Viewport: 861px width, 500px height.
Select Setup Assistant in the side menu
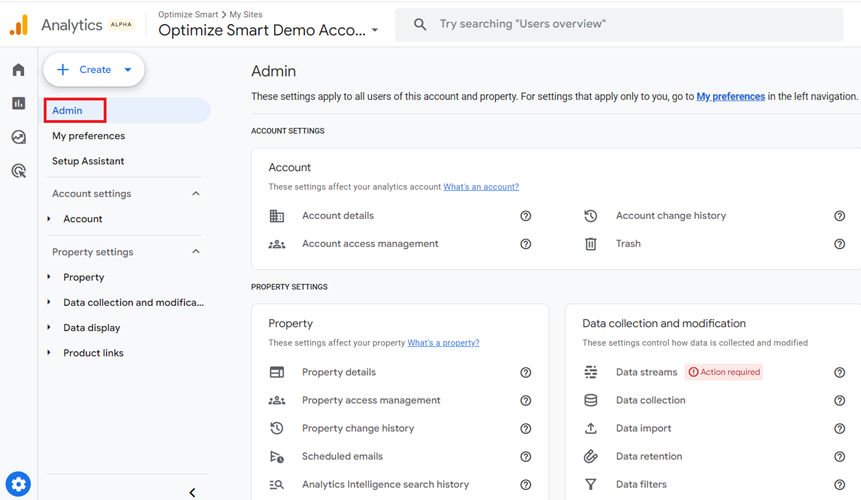click(x=88, y=161)
